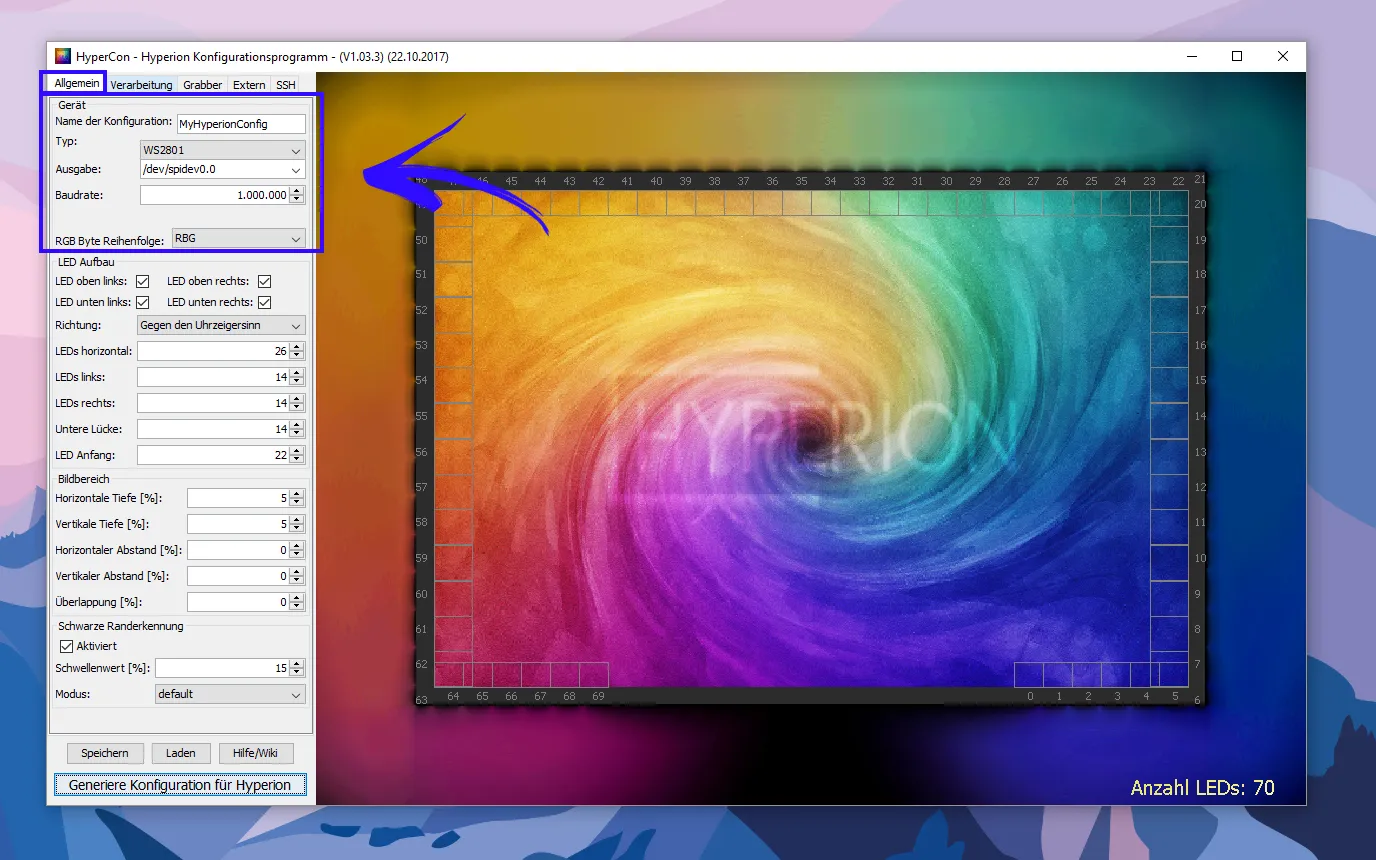The width and height of the screenshot is (1376, 860).
Task: Uncheck the LED unten links checkbox
Action: 142,302
